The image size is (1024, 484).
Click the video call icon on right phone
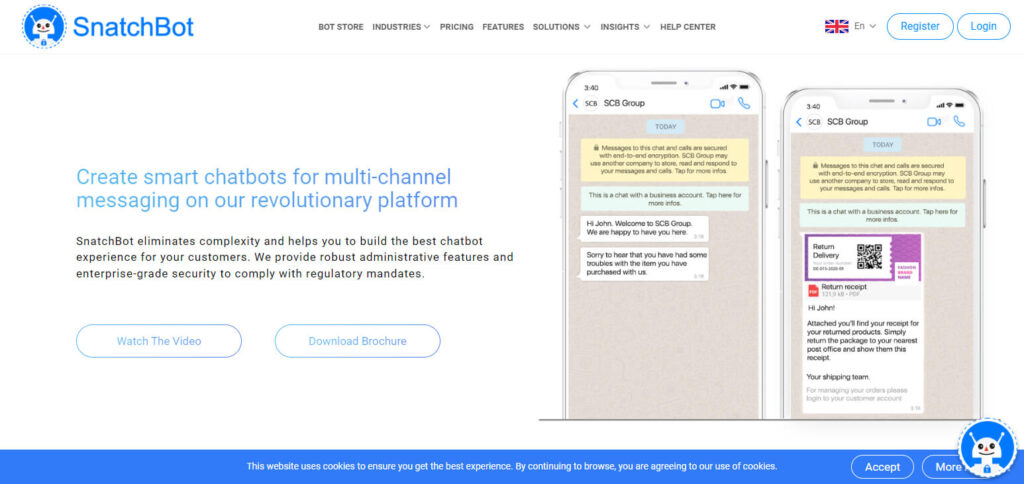pyautogui.click(x=934, y=121)
